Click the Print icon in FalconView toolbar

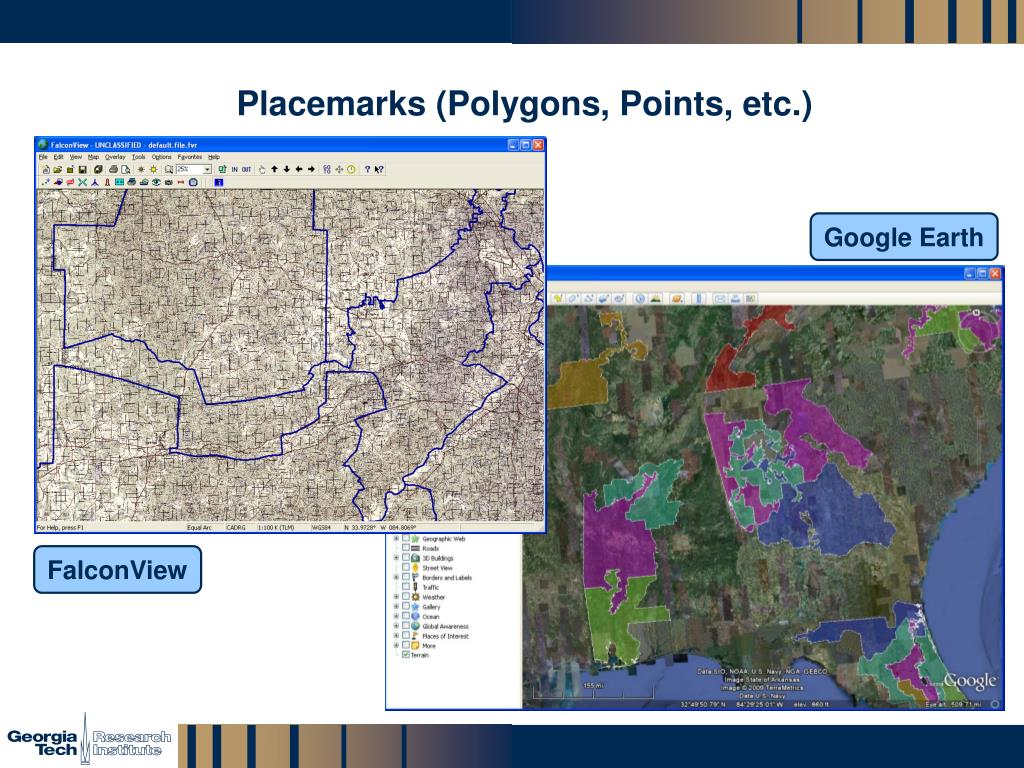pos(114,169)
